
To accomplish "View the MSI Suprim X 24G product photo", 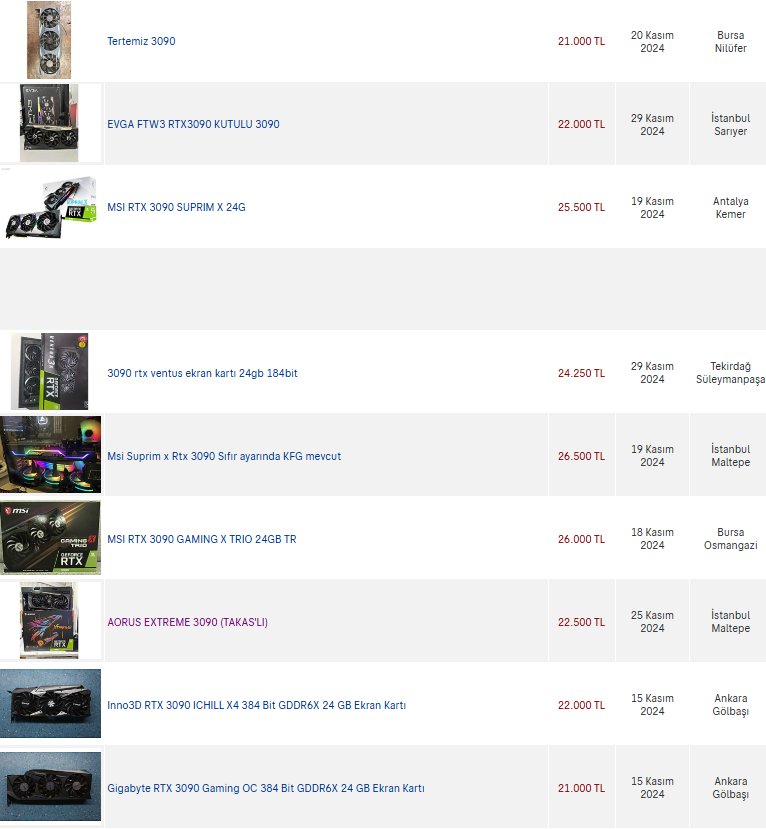I will pos(51,207).
